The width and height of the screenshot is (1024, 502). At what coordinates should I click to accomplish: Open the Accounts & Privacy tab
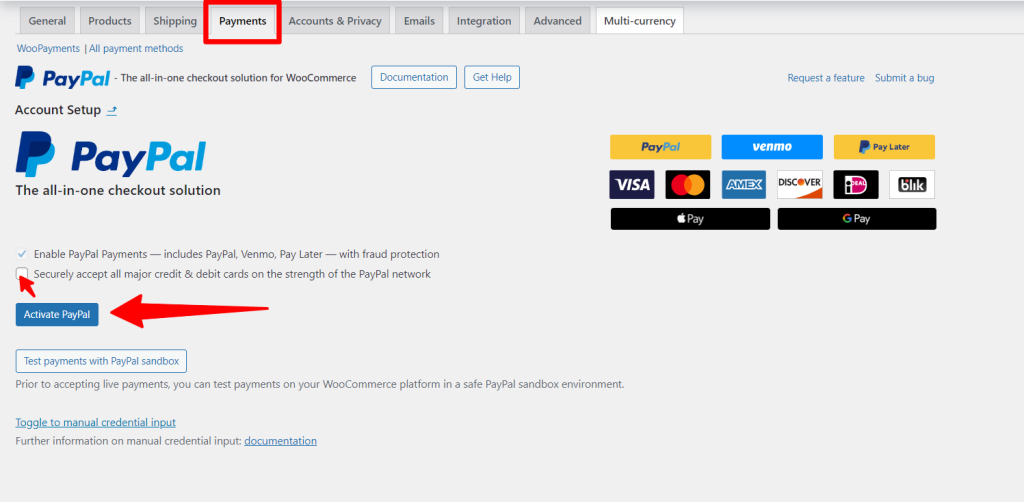[335, 21]
